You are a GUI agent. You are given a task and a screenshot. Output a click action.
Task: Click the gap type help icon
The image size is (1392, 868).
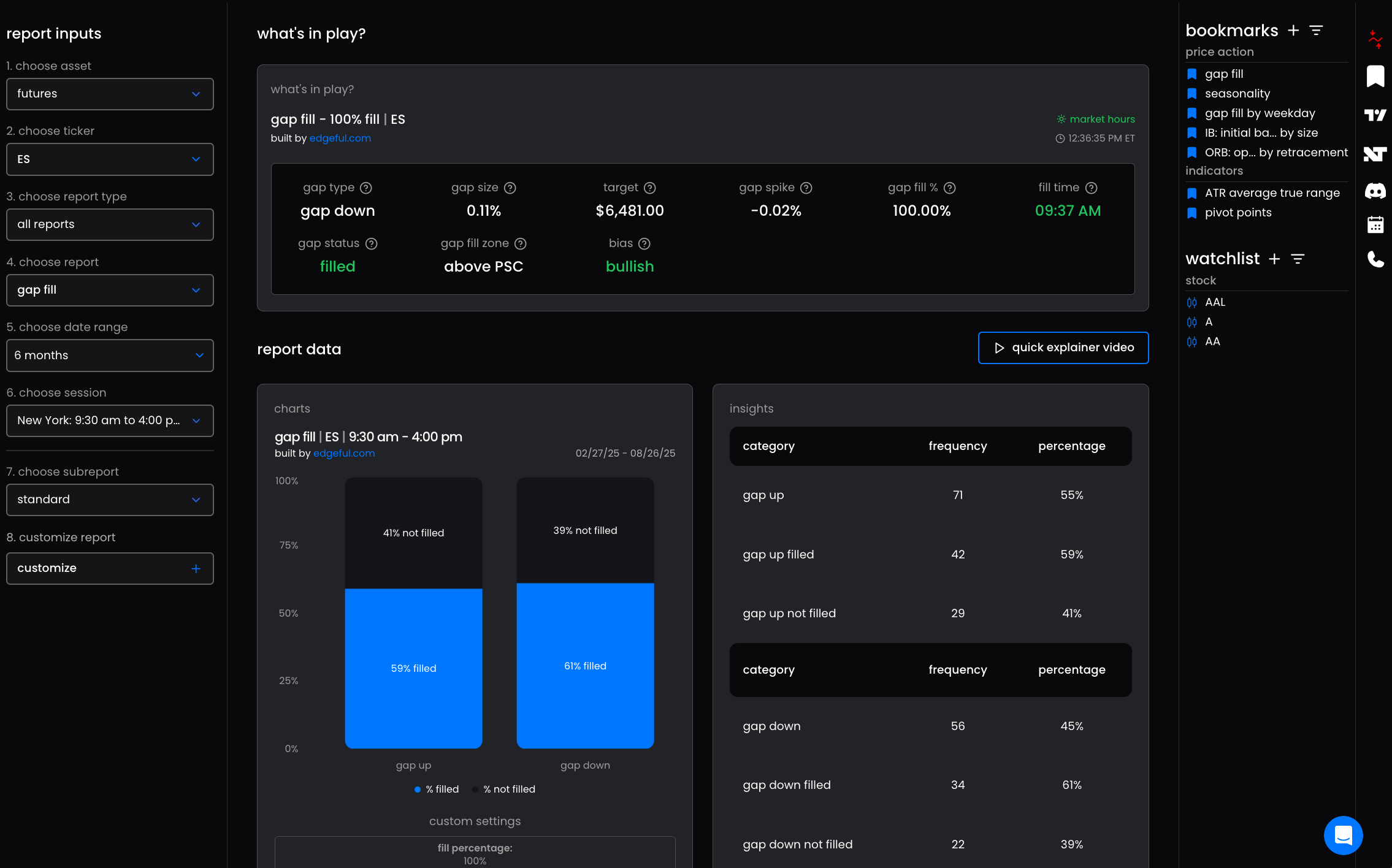366,188
